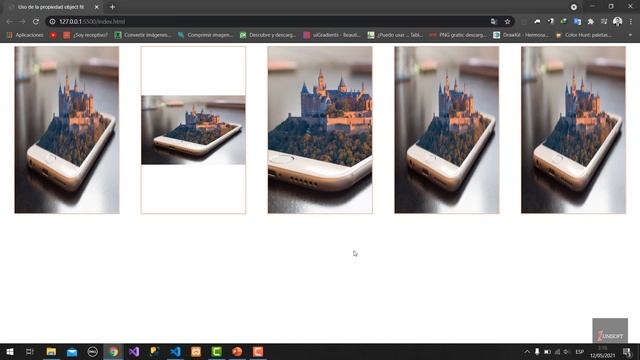
Task: Show hidden system tray icons chevron
Action: click(527, 352)
